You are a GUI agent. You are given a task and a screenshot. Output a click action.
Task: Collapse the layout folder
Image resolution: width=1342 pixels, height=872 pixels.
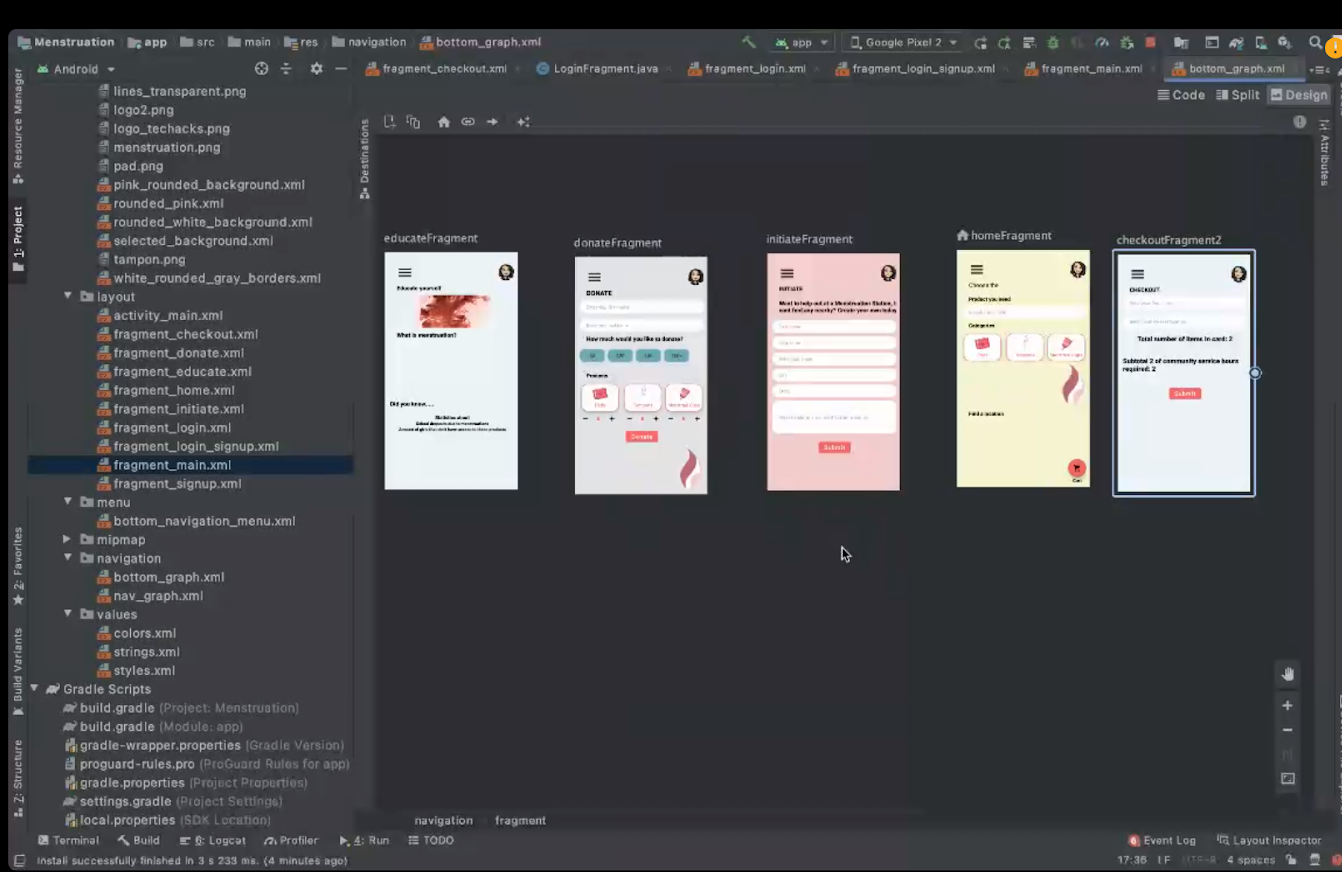68,297
